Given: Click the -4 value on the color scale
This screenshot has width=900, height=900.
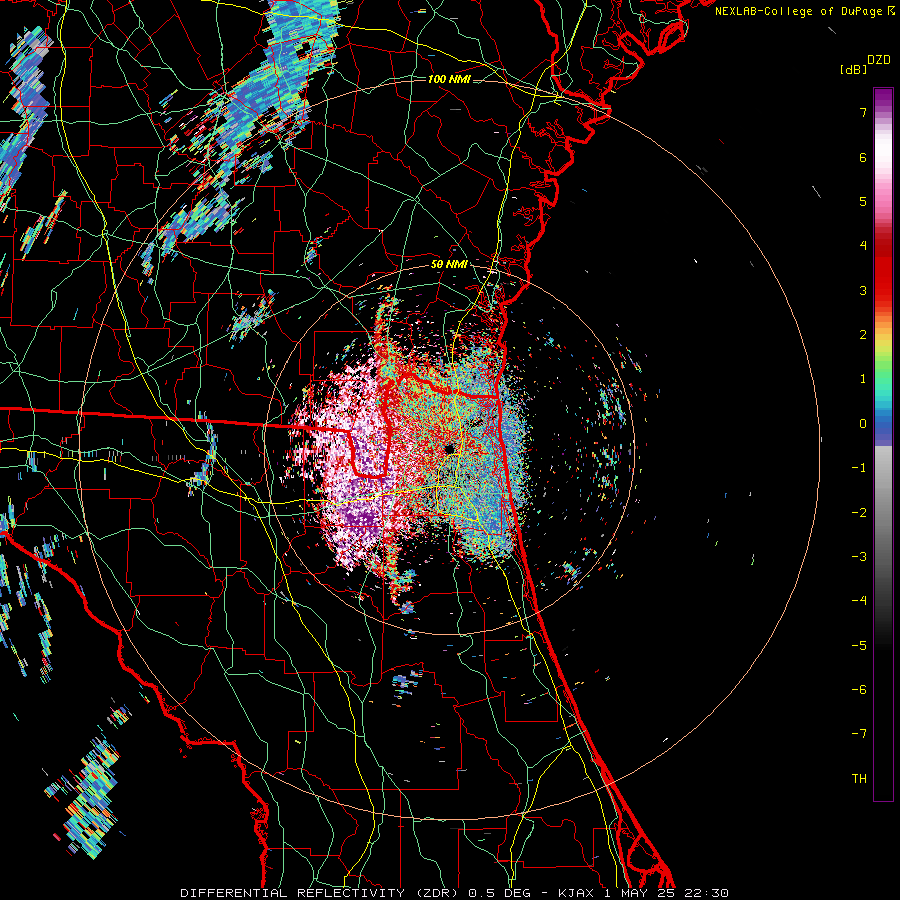Looking at the screenshot, I should [x=859, y=601].
